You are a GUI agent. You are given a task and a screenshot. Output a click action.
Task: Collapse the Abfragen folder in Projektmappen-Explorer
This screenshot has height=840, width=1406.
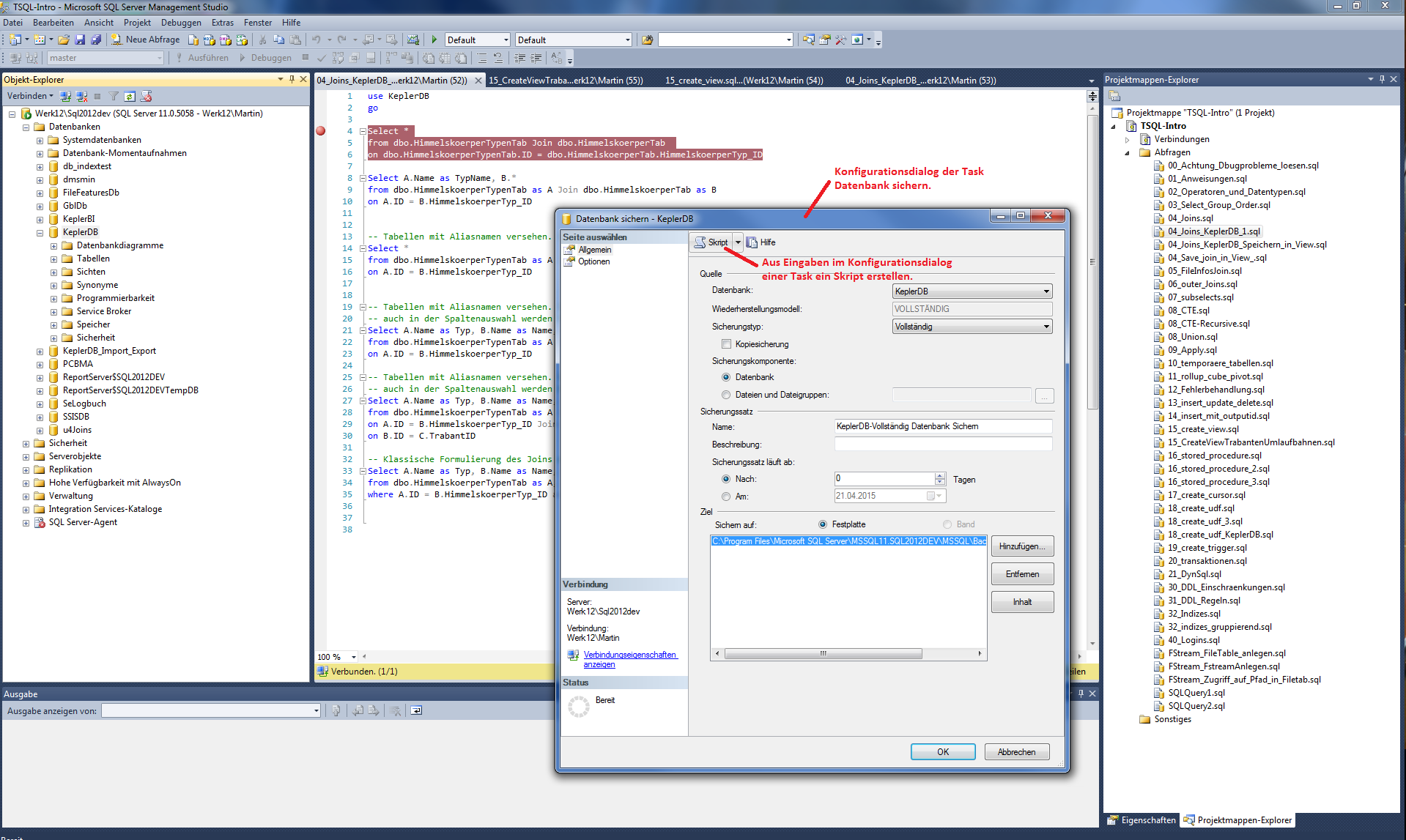pos(1127,152)
